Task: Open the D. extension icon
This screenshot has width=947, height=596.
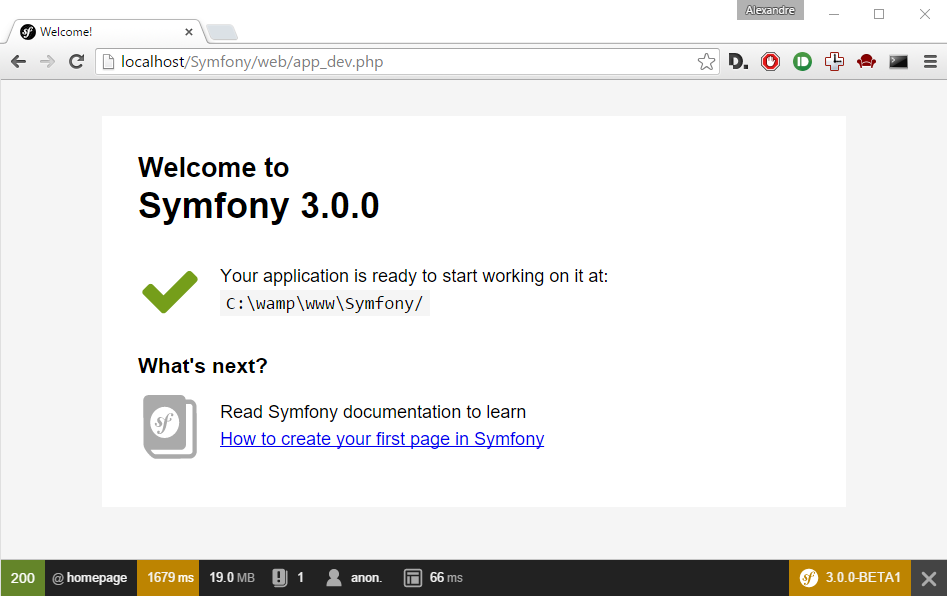Action: pyautogui.click(x=737, y=62)
